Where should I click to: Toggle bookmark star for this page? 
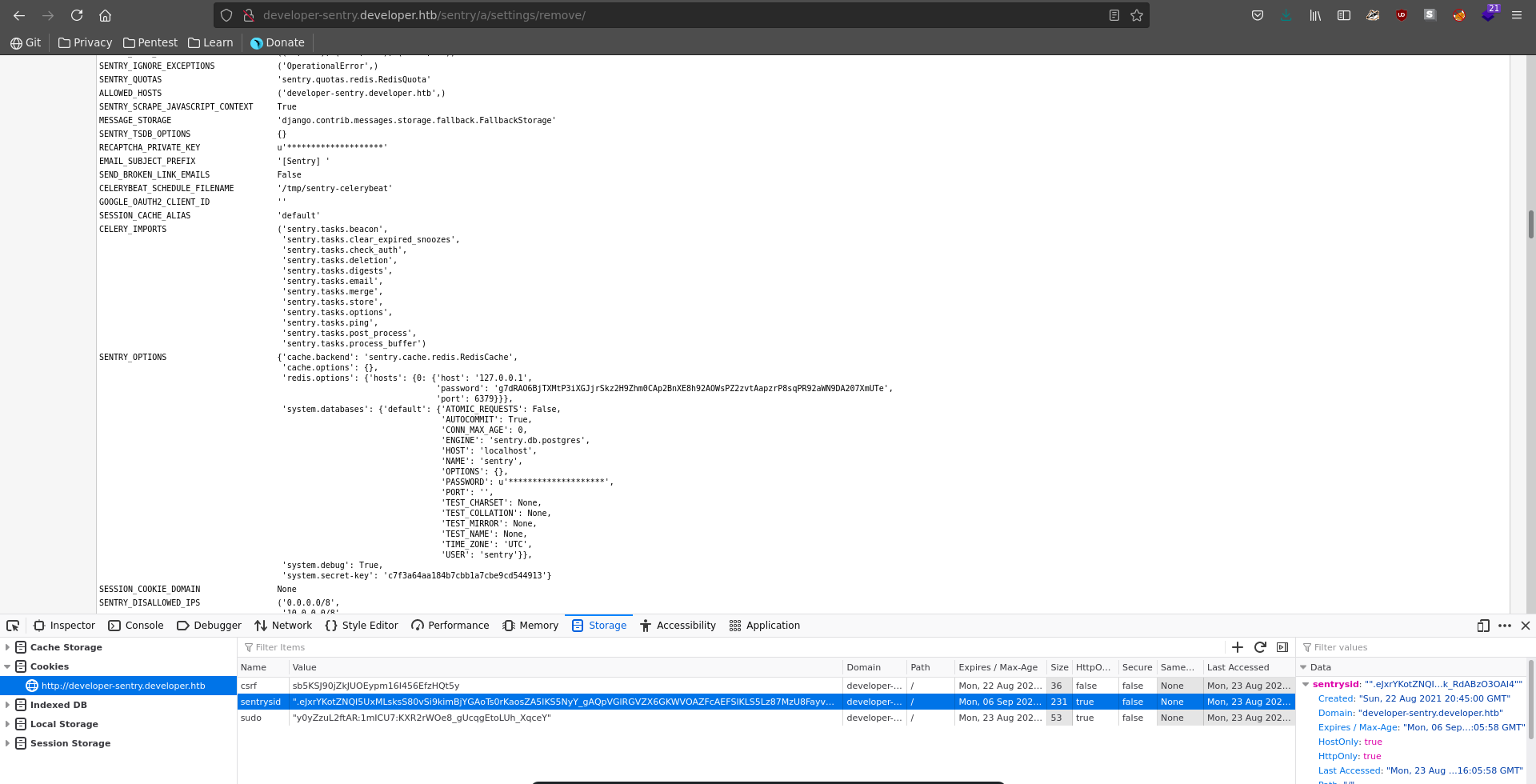(1137, 15)
